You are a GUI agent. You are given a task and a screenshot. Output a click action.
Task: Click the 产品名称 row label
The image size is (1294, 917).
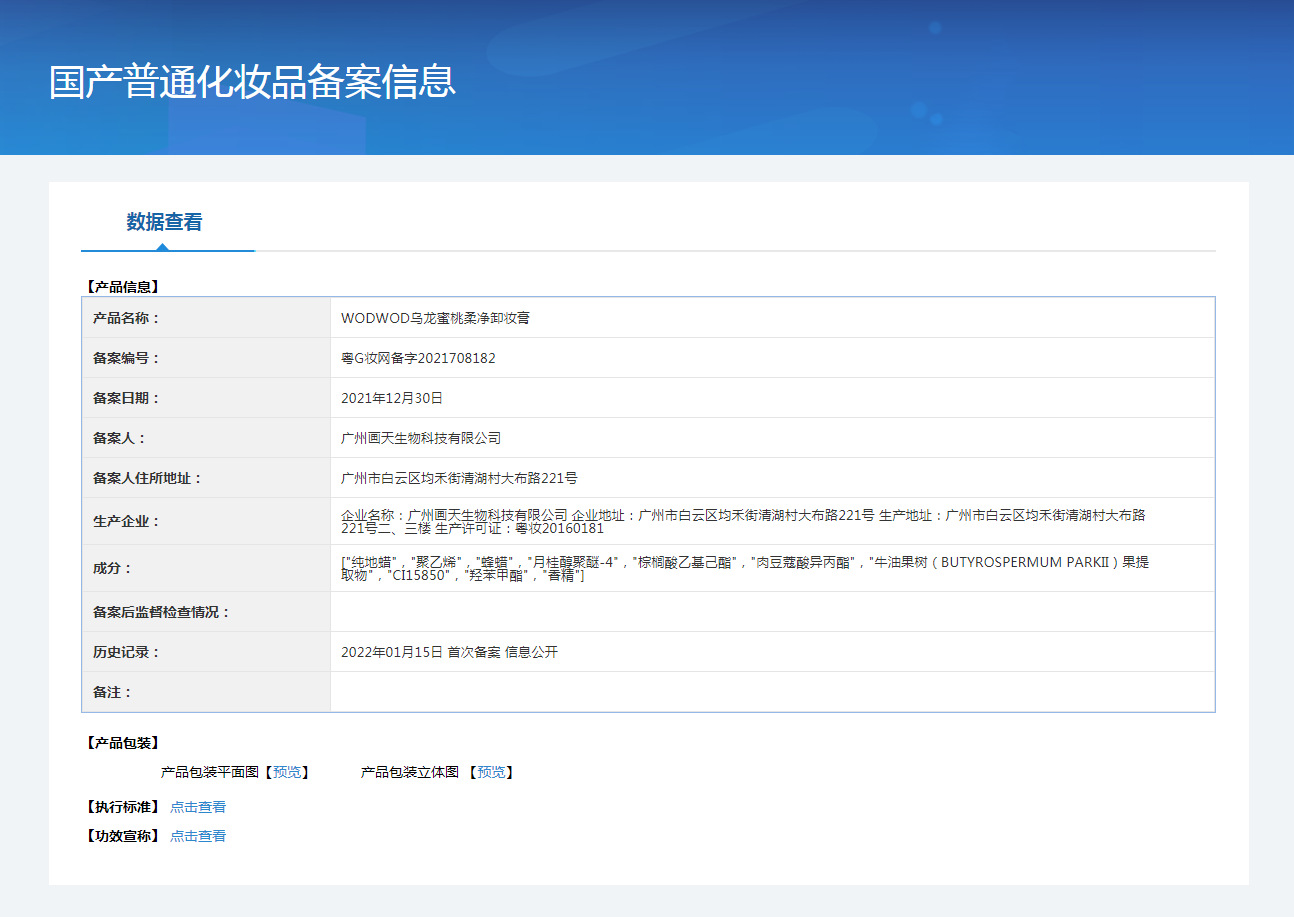point(126,318)
